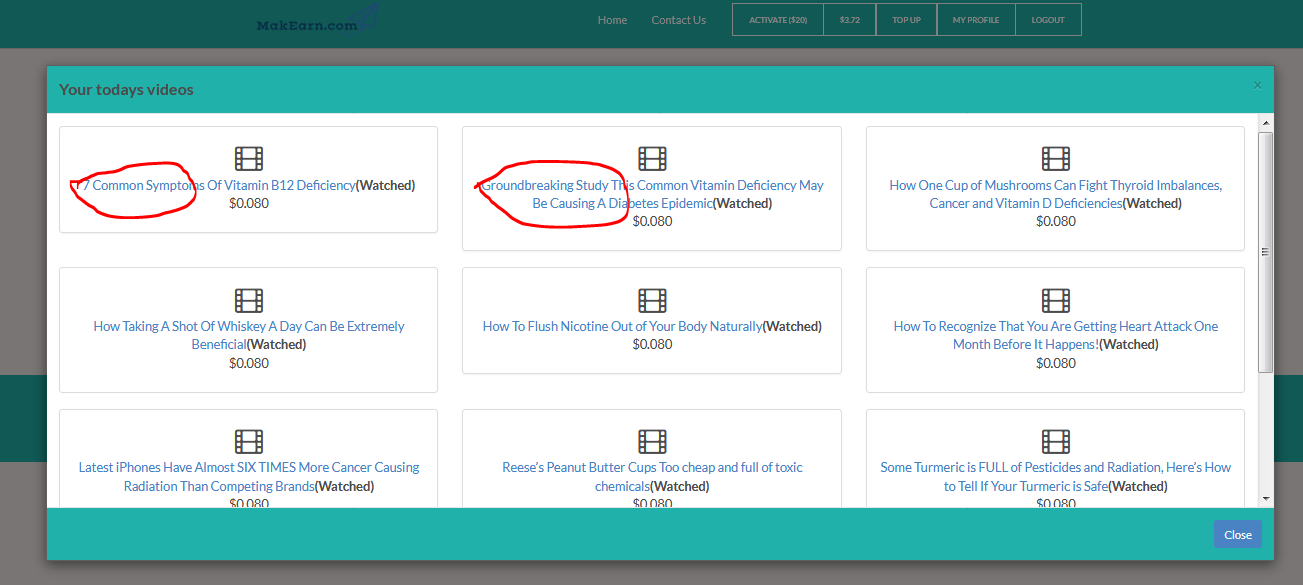Open 'How To Flush Nicotine' video link
This screenshot has height=585, width=1303.
pos(622,327)
